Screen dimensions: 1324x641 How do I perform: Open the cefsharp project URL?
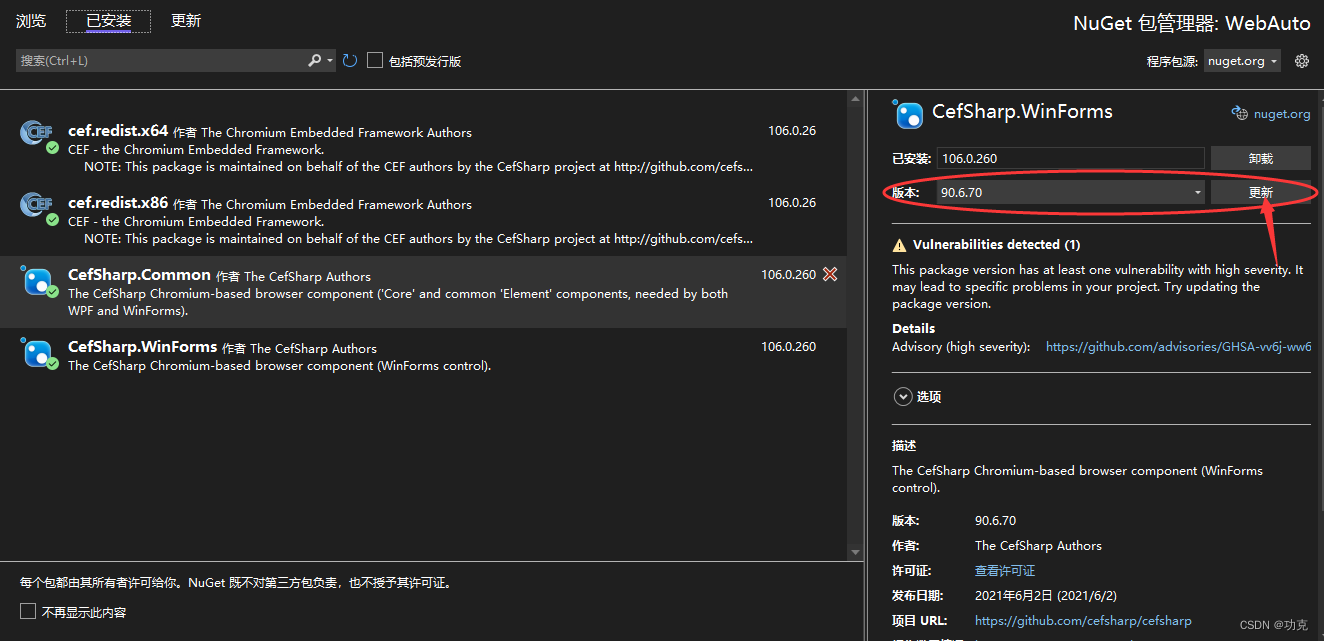click(1083, 620)
